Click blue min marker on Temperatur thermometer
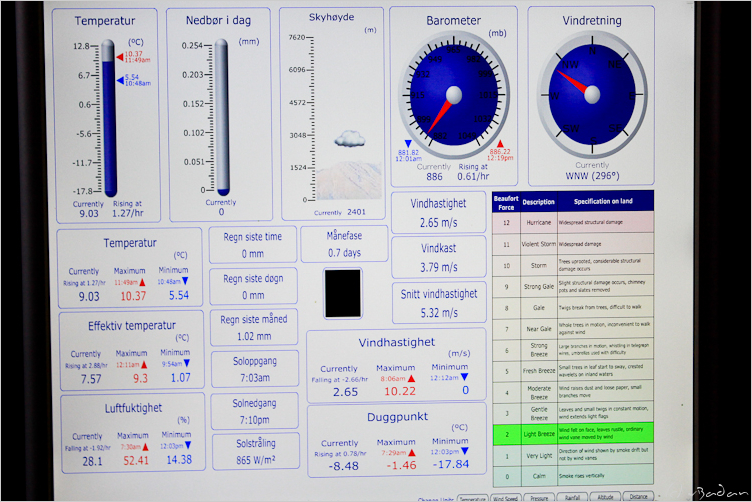 click(x=119, y=80)
